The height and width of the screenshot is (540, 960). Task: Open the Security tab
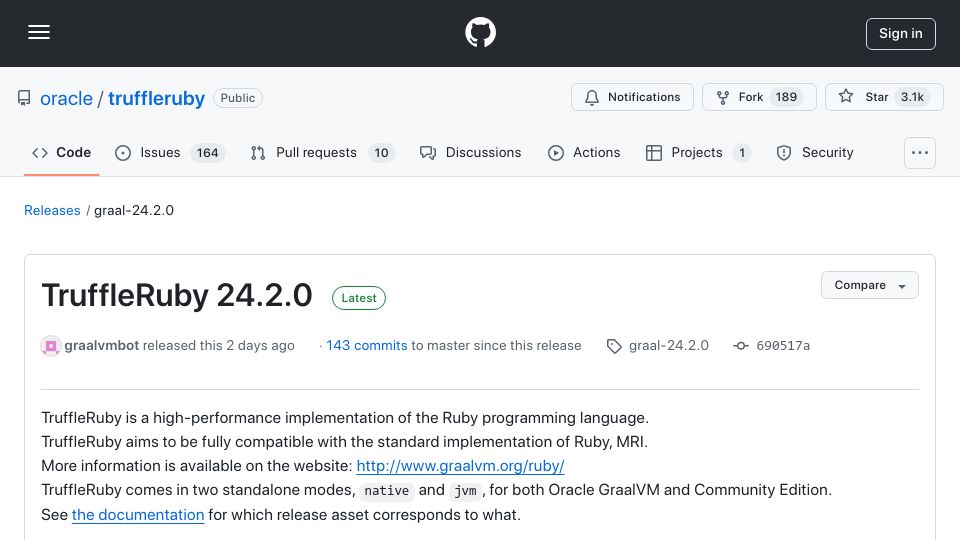pos(815,152)
